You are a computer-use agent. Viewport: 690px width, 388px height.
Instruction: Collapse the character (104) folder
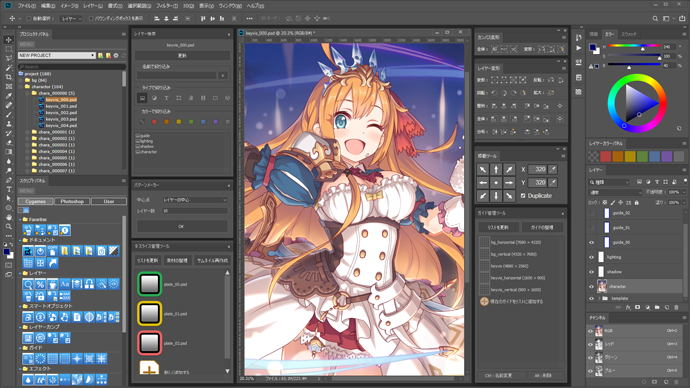pyautogui.click(x=21, y=87)
